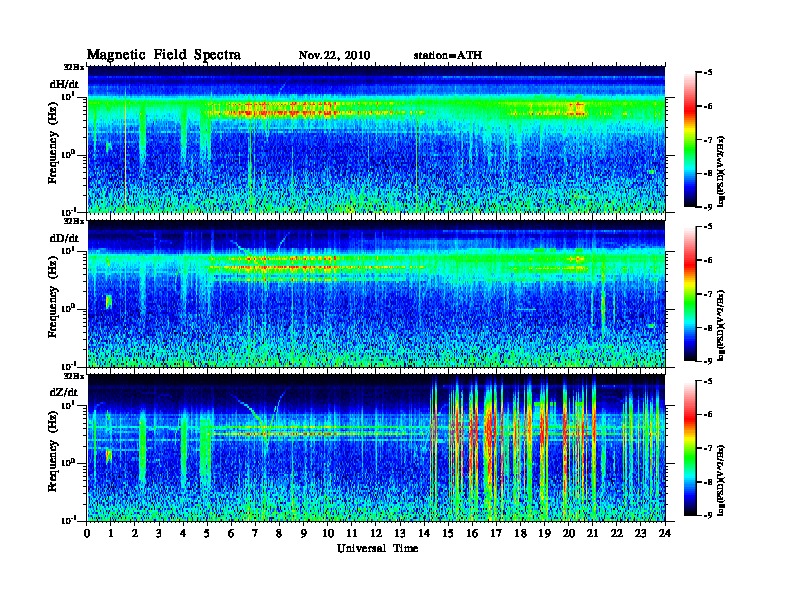The height and width of the screenshot is (612, 792).
Task: Click hour tick label "4" on time axis
Action: [183, 533]
